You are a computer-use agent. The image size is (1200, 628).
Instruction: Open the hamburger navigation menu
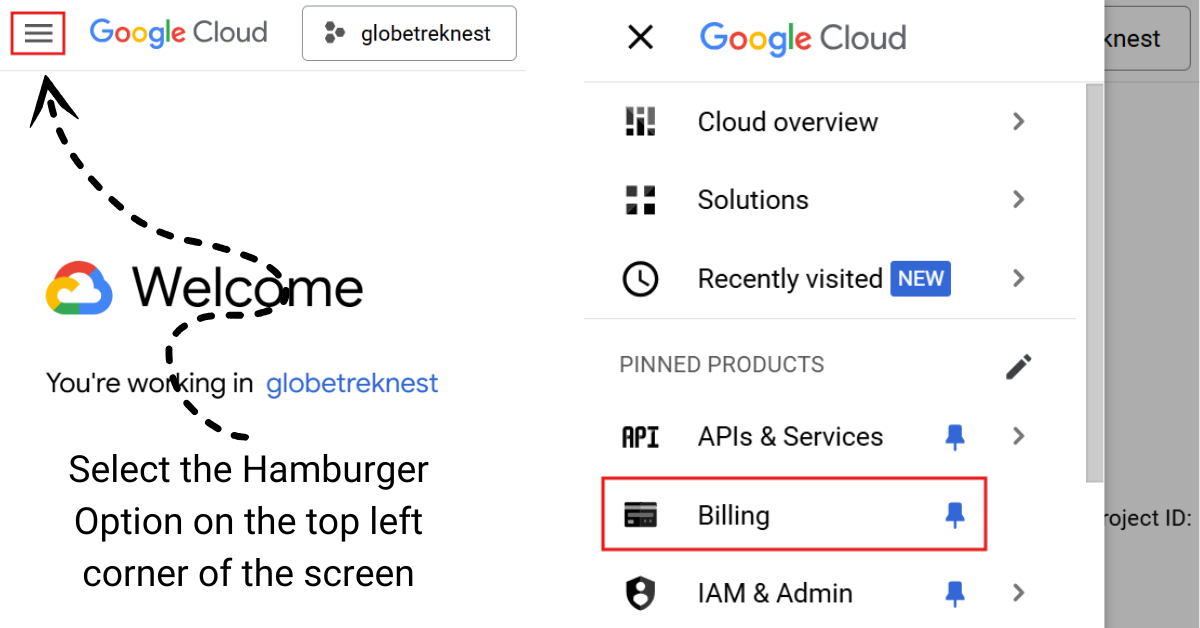click(38, 33)
